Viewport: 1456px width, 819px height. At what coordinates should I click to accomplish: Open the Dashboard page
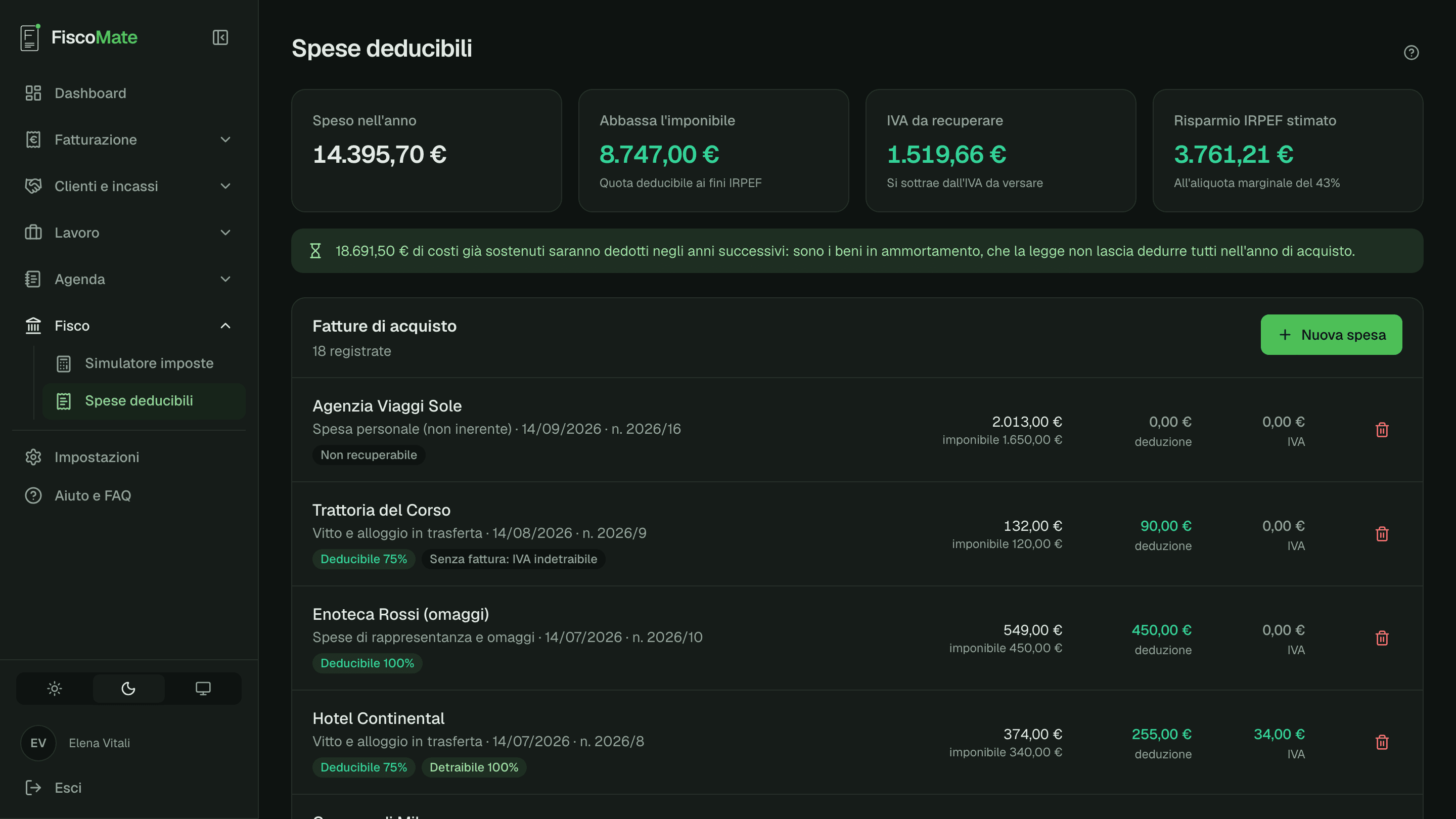(129, 93)
